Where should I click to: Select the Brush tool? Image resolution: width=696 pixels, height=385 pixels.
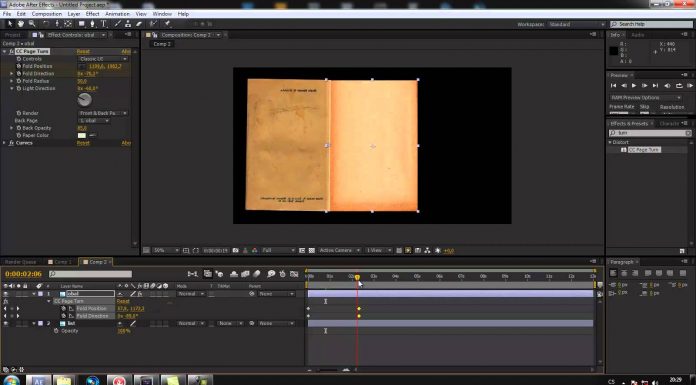(x=118, y=24)
